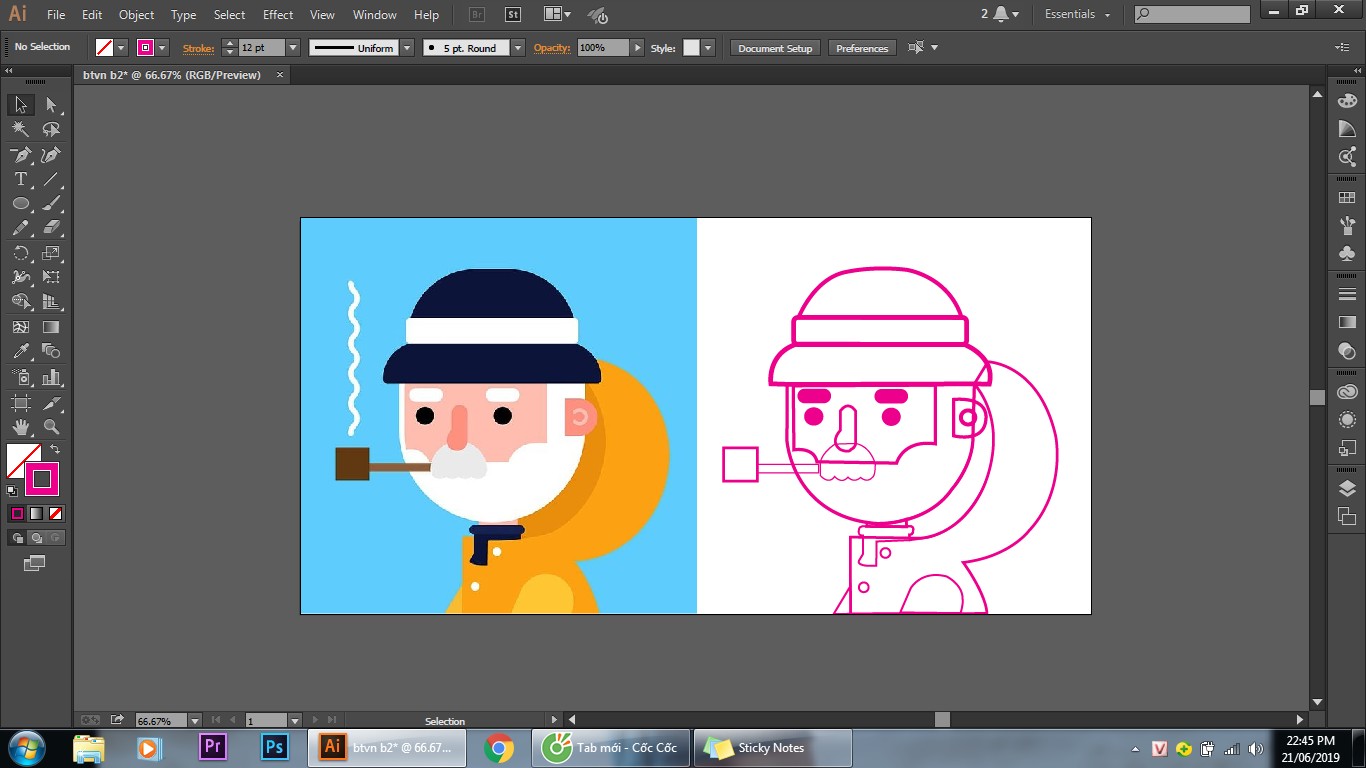This screenshot has width=1366, height=768.
Task: Switch to Draw Normal mode
Action: 17,538
